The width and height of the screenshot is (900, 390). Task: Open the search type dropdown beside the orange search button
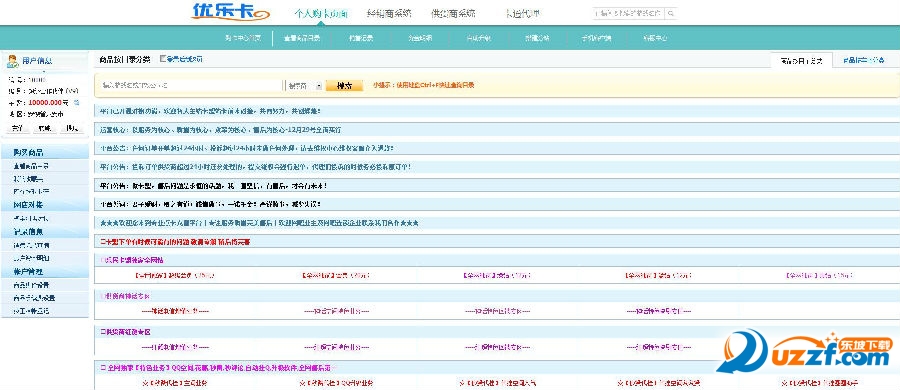(304, 86)
